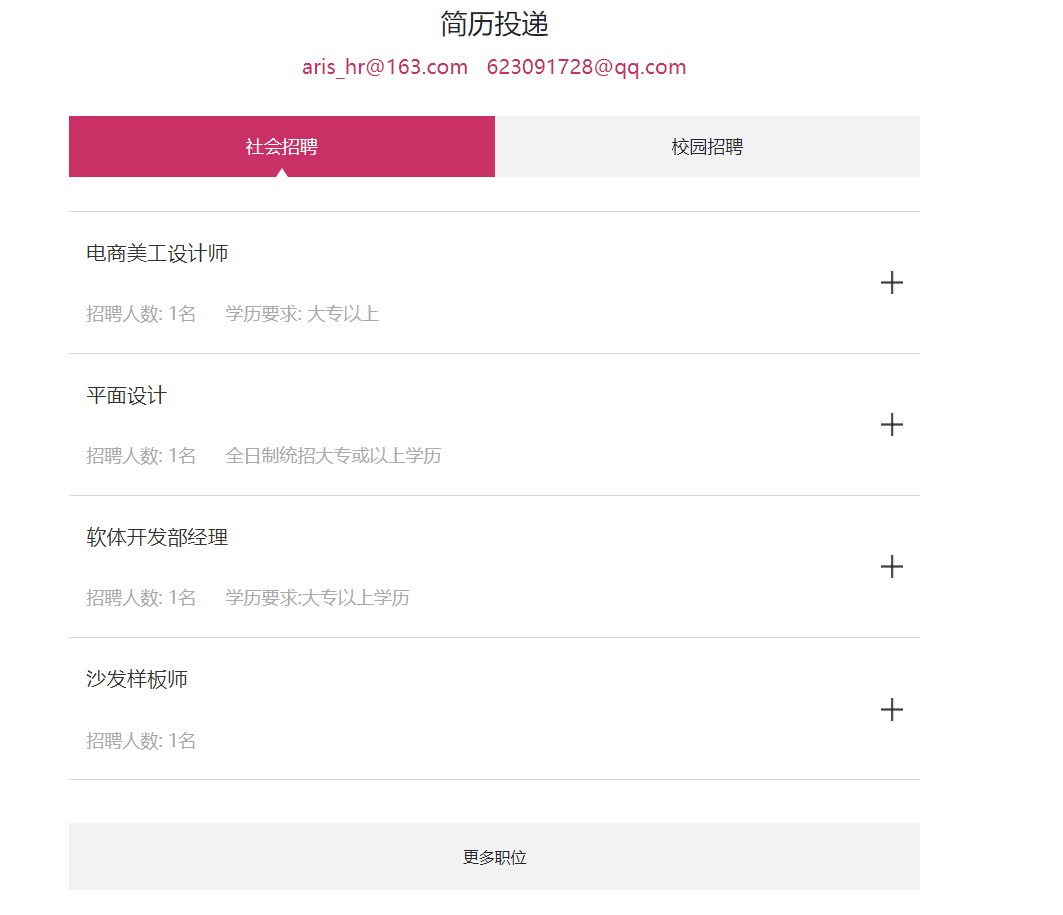Click the 沙发样板师 job title
This screenshot has height=915, width=1063.
coord(137,679)
